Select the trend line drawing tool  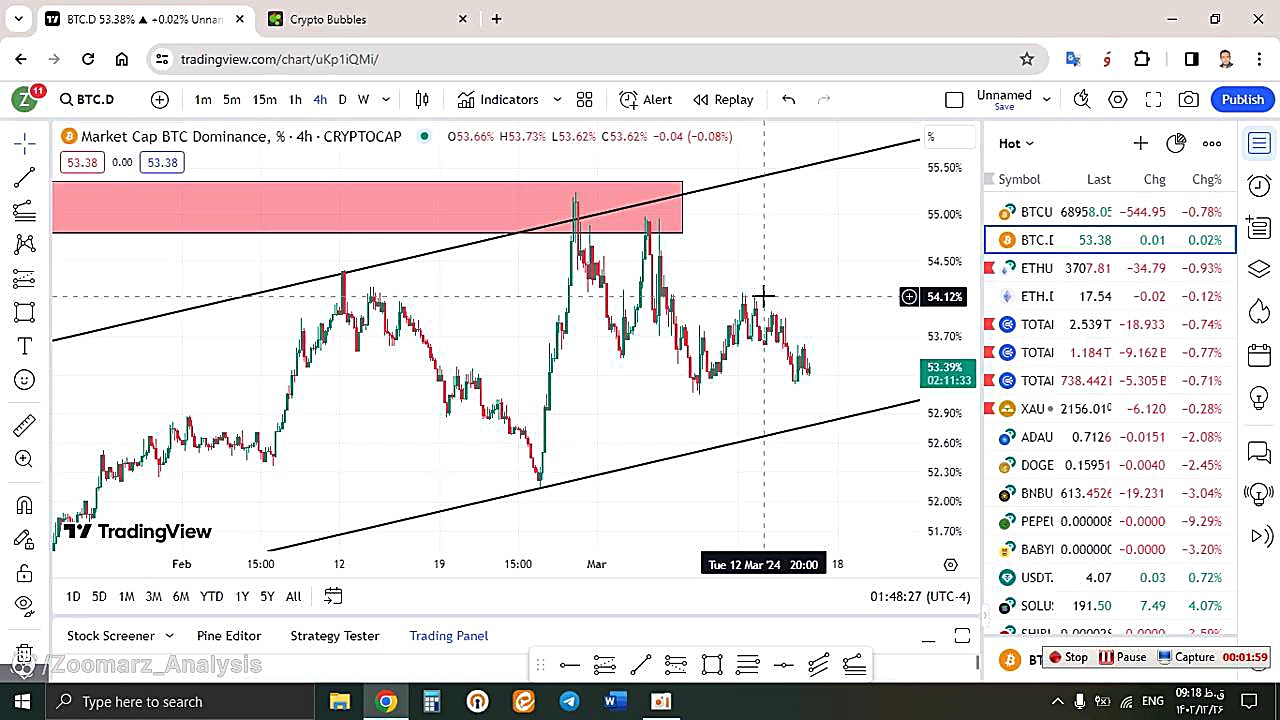click(x=25, y=178)
